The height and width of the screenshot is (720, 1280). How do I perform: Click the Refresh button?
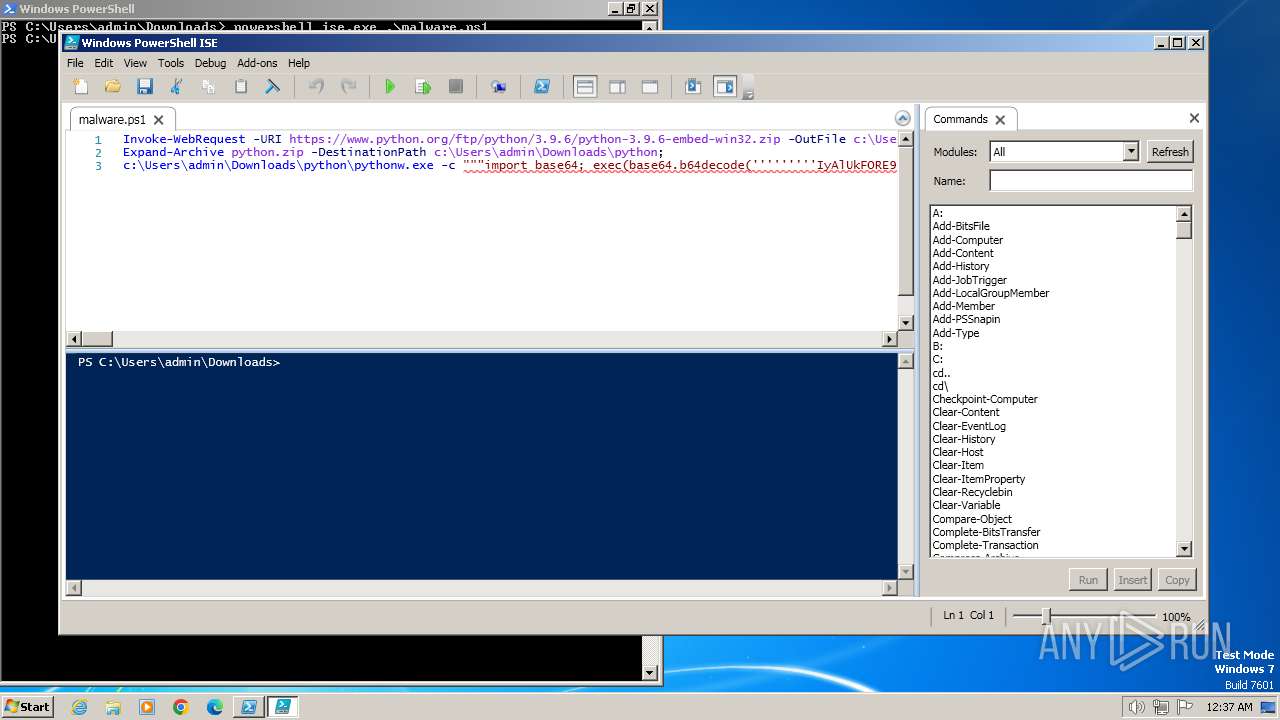(1170, 152)
